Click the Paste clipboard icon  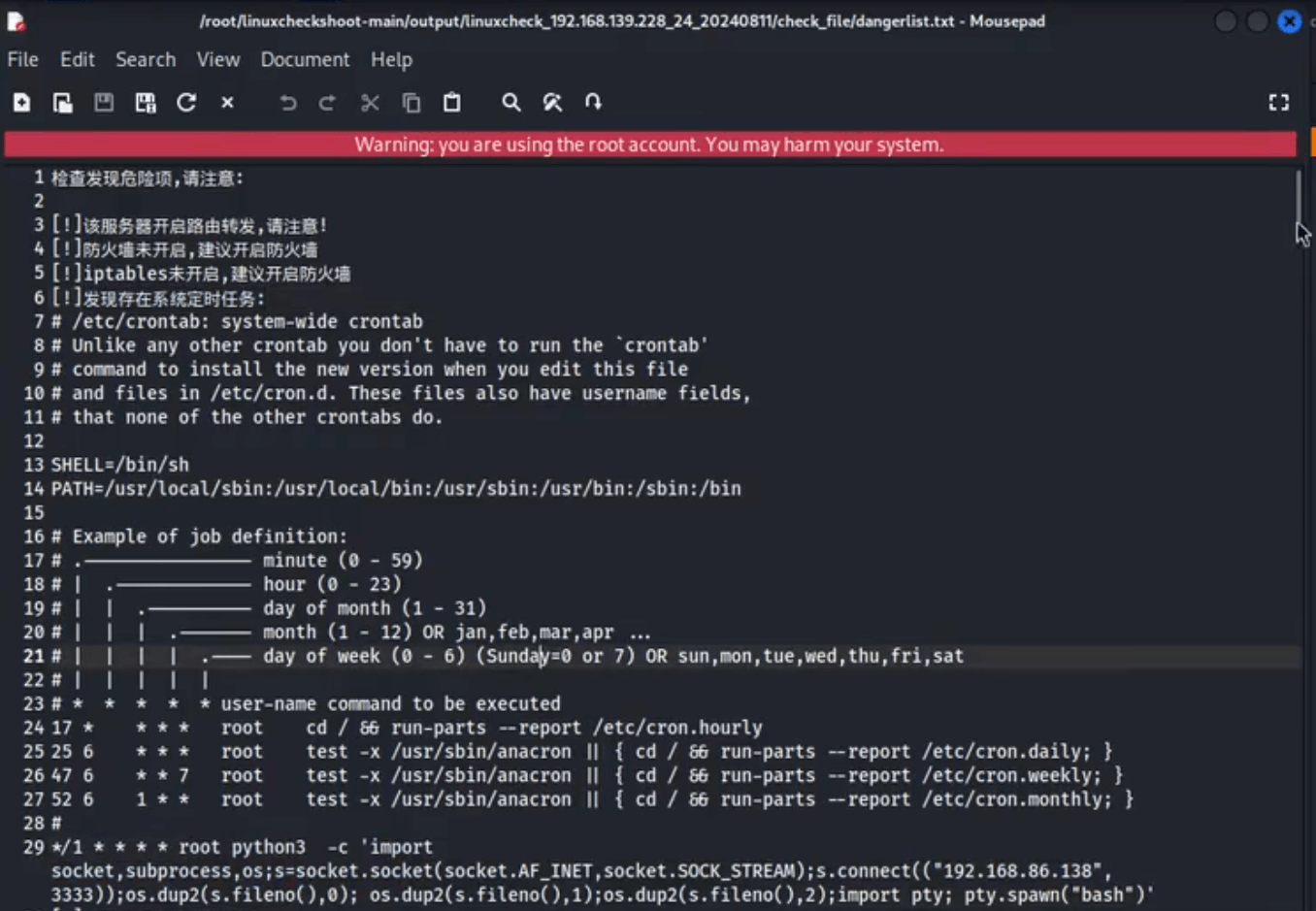coord(452,102)
